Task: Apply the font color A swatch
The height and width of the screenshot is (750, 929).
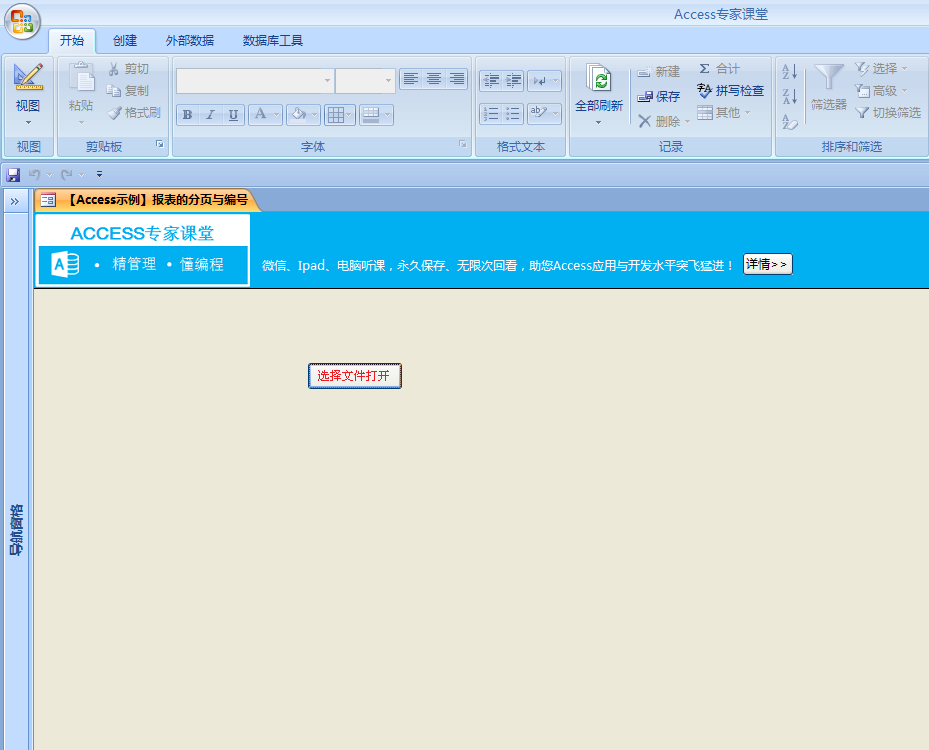Action: (261, 114)
